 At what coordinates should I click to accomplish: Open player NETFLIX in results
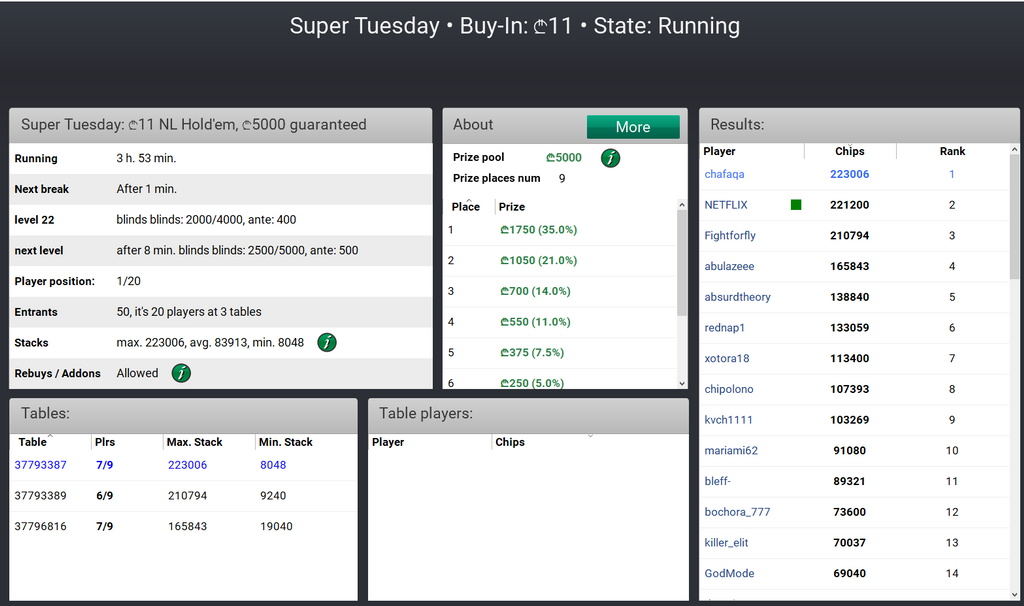coord(726,204)
